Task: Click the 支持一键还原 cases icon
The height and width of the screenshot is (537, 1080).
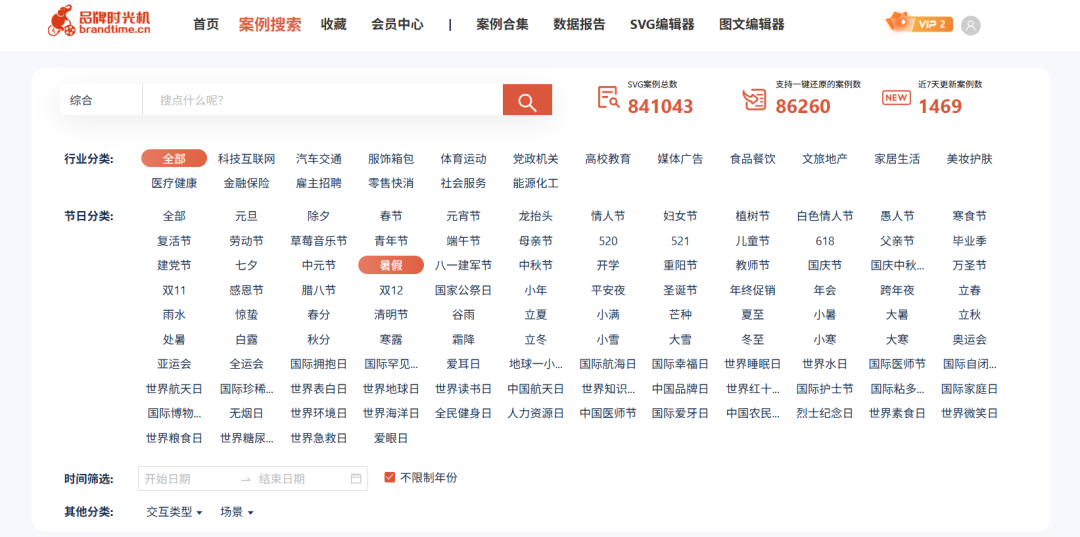Action: (754, 99)
